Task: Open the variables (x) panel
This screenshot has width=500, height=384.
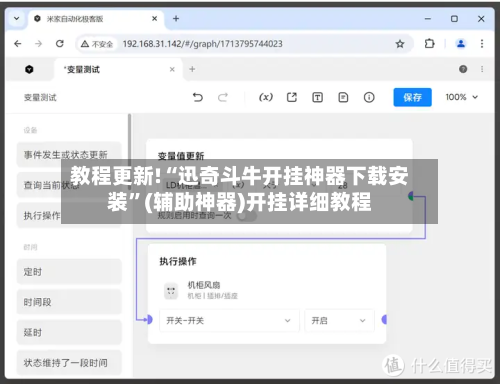Action: (266, 97)
